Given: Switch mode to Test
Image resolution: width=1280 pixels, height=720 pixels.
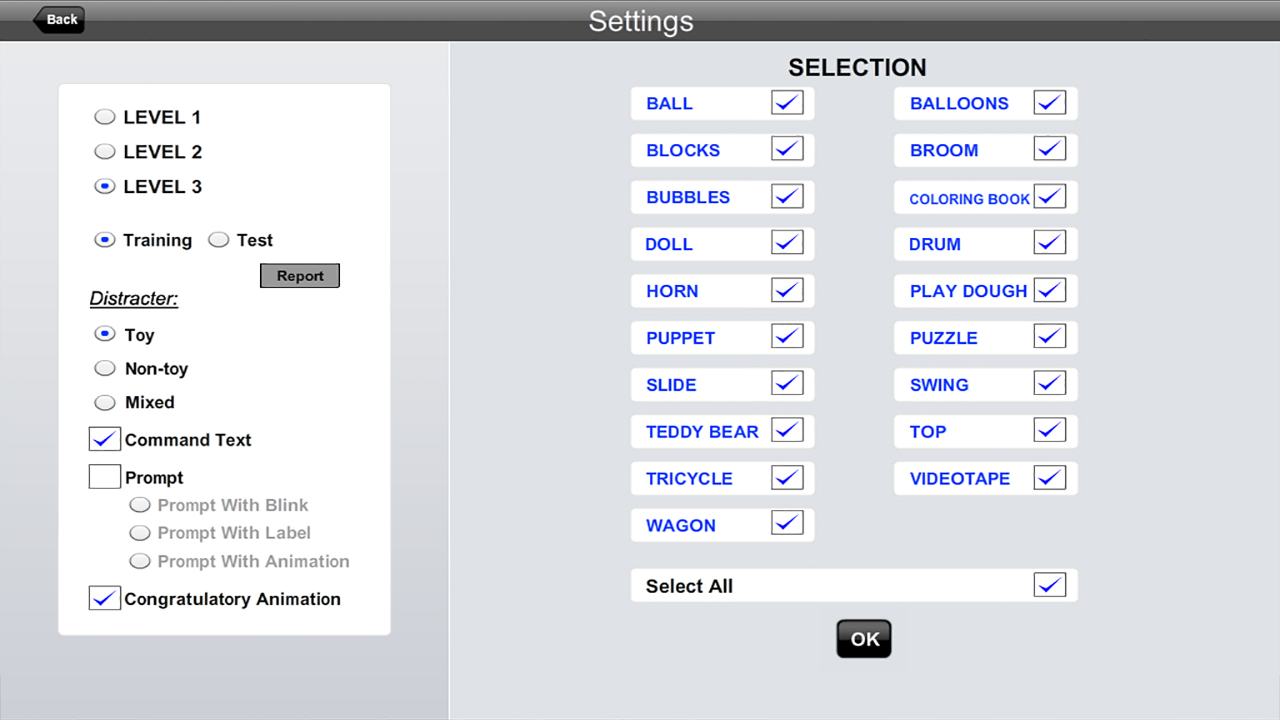Looking at the screenshot, I should coord(219,240).
